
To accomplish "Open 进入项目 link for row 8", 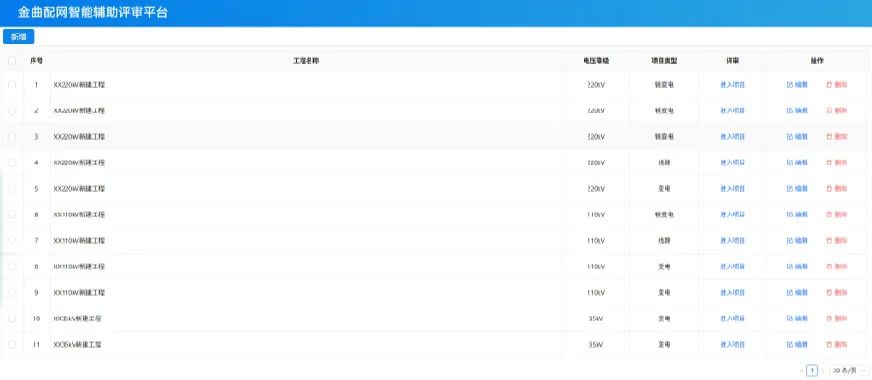I will coord(732,267).
